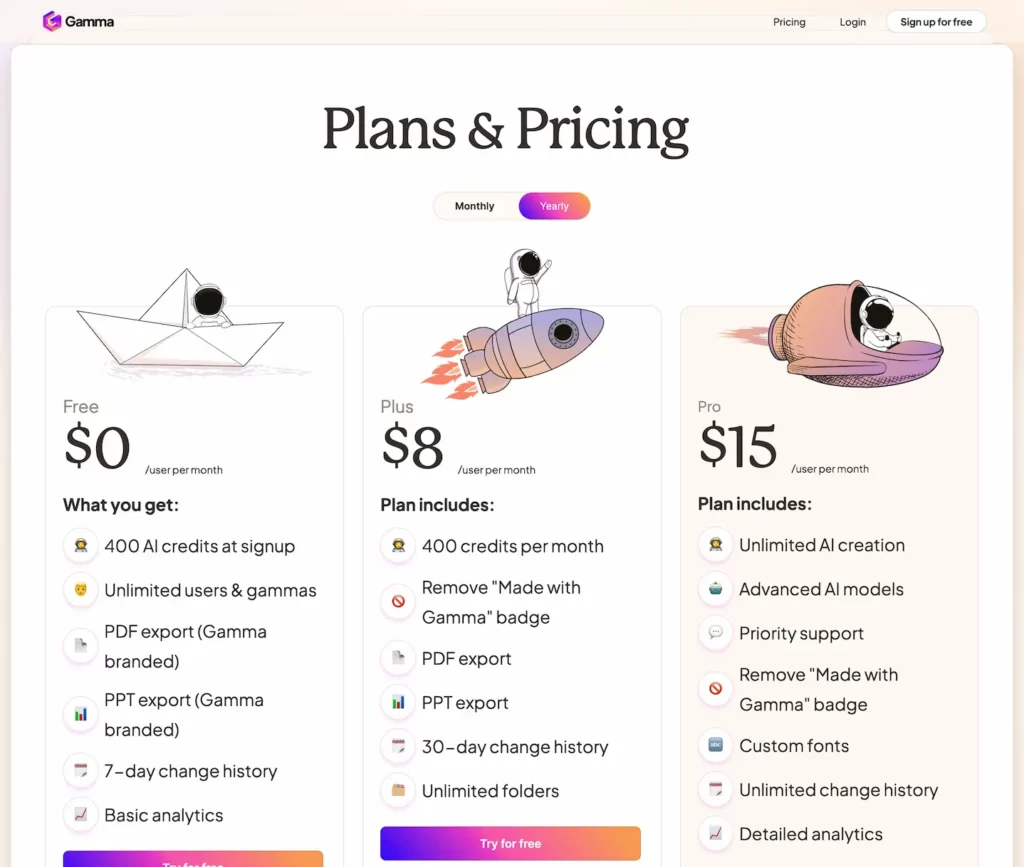This screenshot has height=867, width=1024.
Task: Switch billing to Monthly
Action: coord(474,206)
